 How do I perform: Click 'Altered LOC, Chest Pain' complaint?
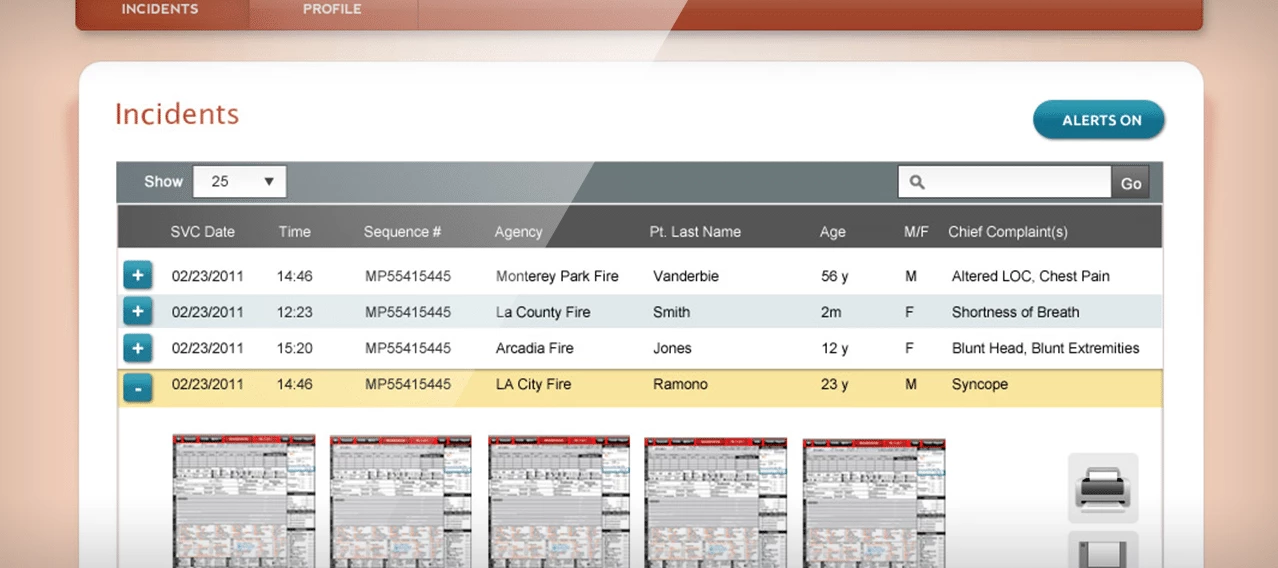pyautogui.click(x=1031, y=276)
